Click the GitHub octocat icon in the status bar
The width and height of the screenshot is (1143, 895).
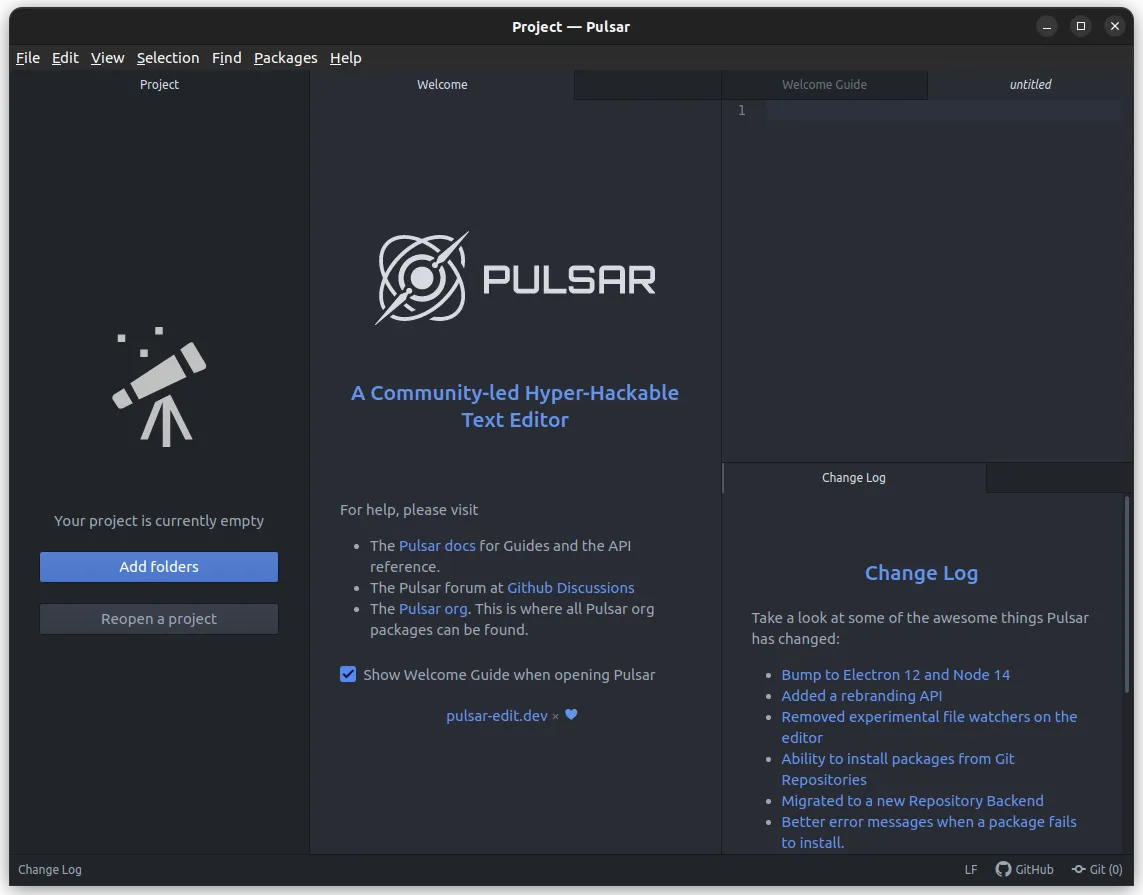(1001, 869)
